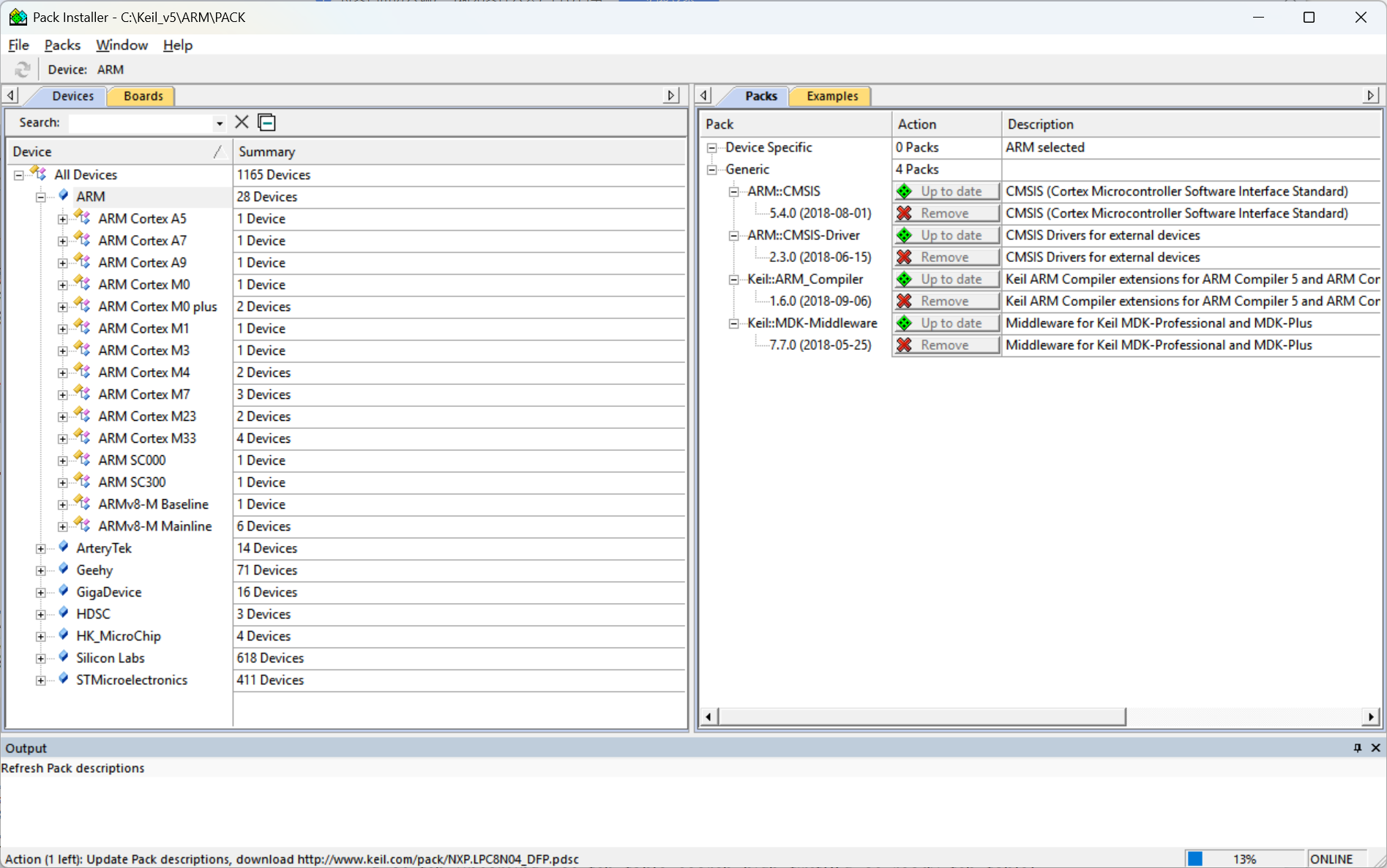The image size is (1387, 868).
Task: Collapse the ARM vendor tree node
Action: click(x=41, y=197)
